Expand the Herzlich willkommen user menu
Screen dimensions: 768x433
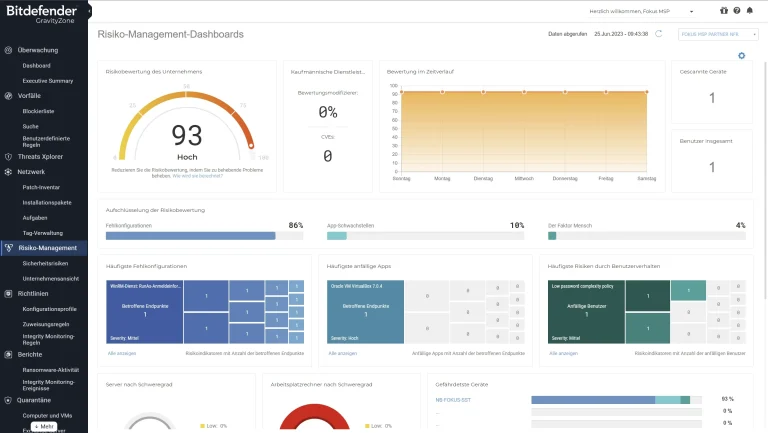click(x=641, y=11)
